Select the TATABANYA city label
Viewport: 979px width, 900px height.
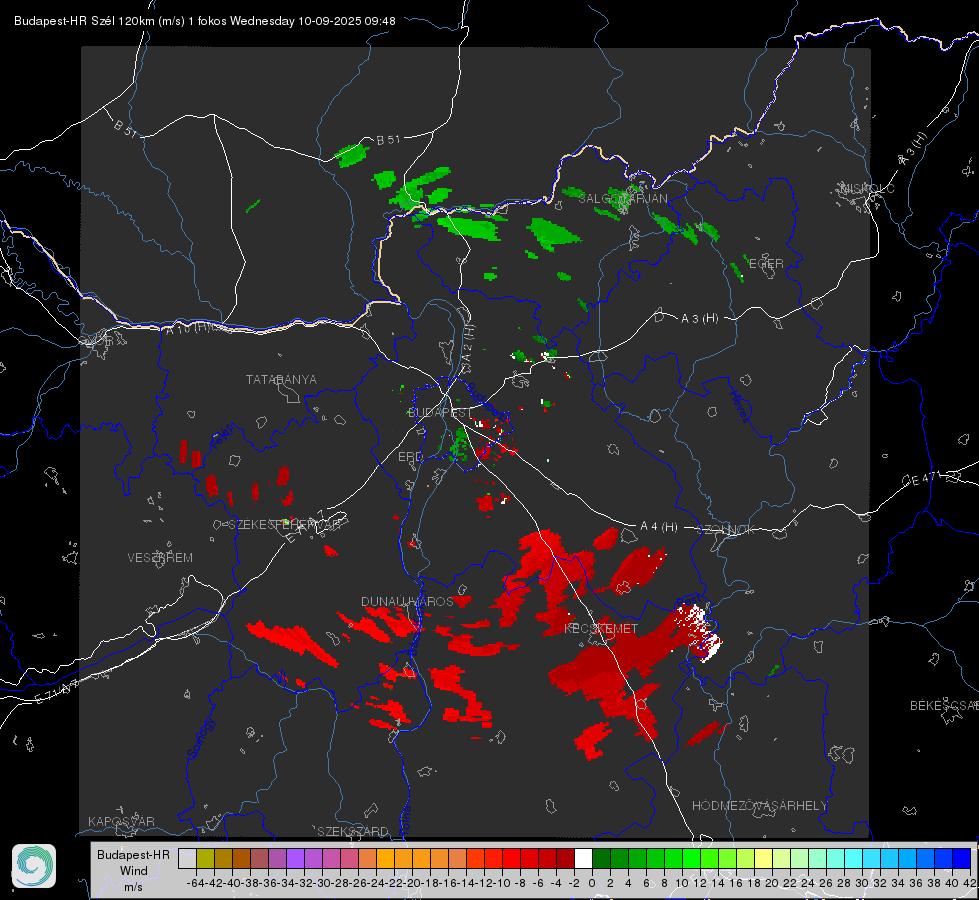281,379
